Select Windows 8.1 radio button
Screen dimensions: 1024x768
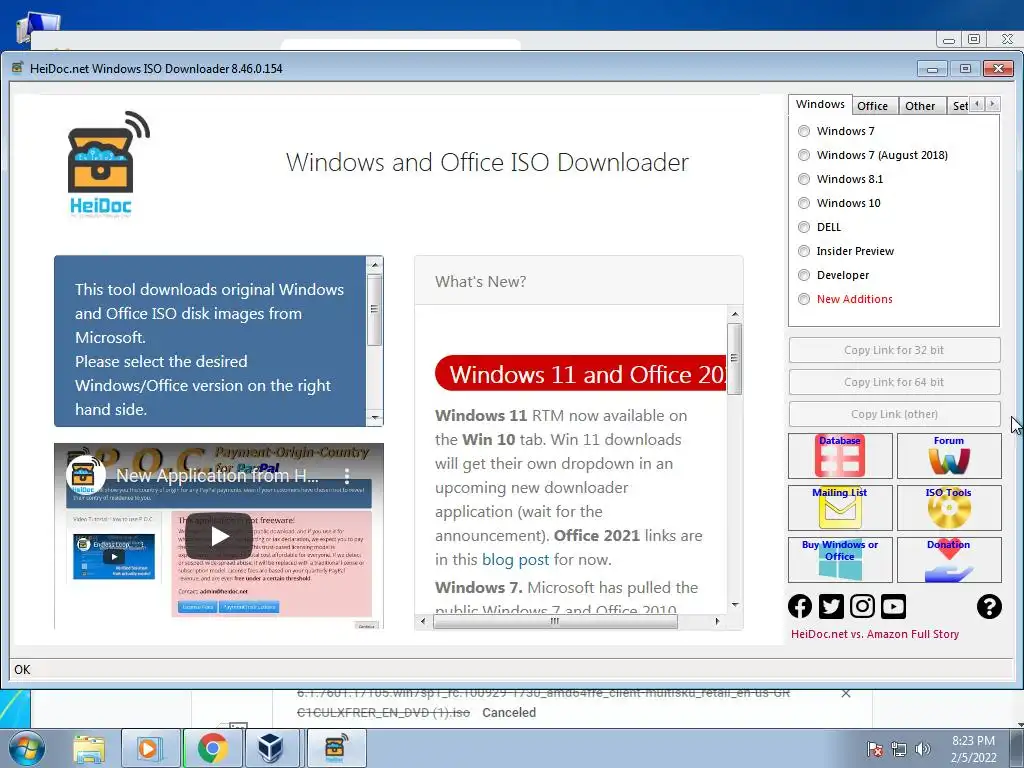(x=804, y=180)
